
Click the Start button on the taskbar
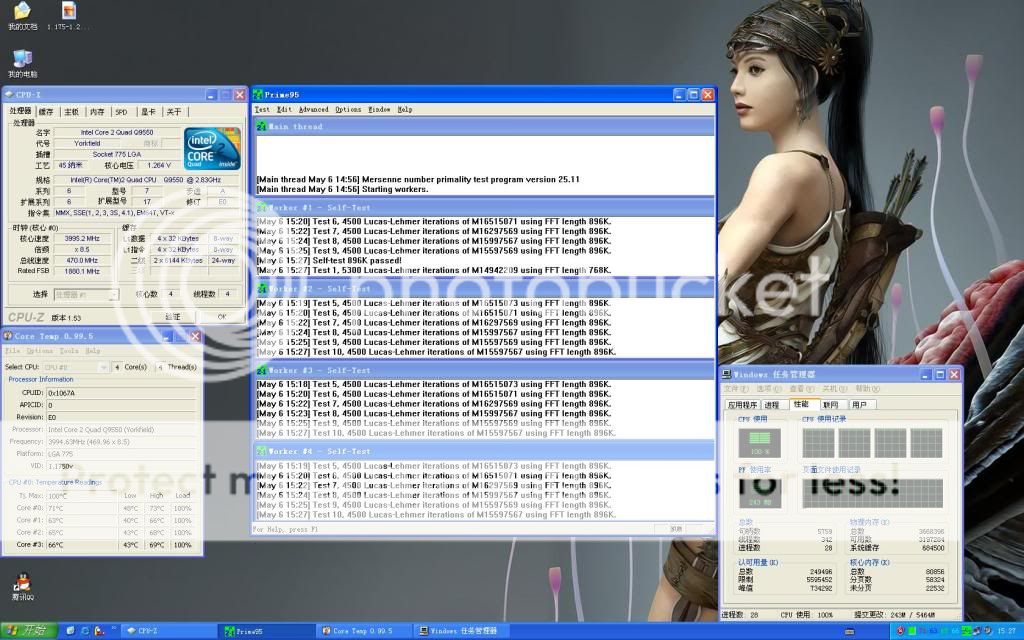[28, 631]
